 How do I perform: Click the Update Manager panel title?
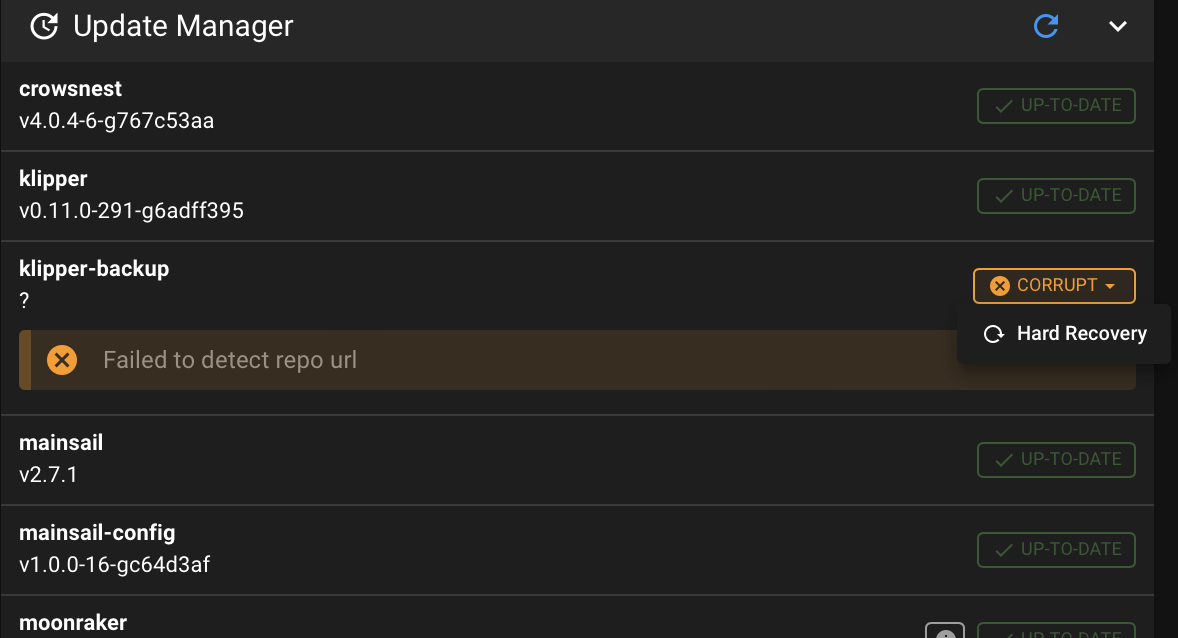(183, 26)
